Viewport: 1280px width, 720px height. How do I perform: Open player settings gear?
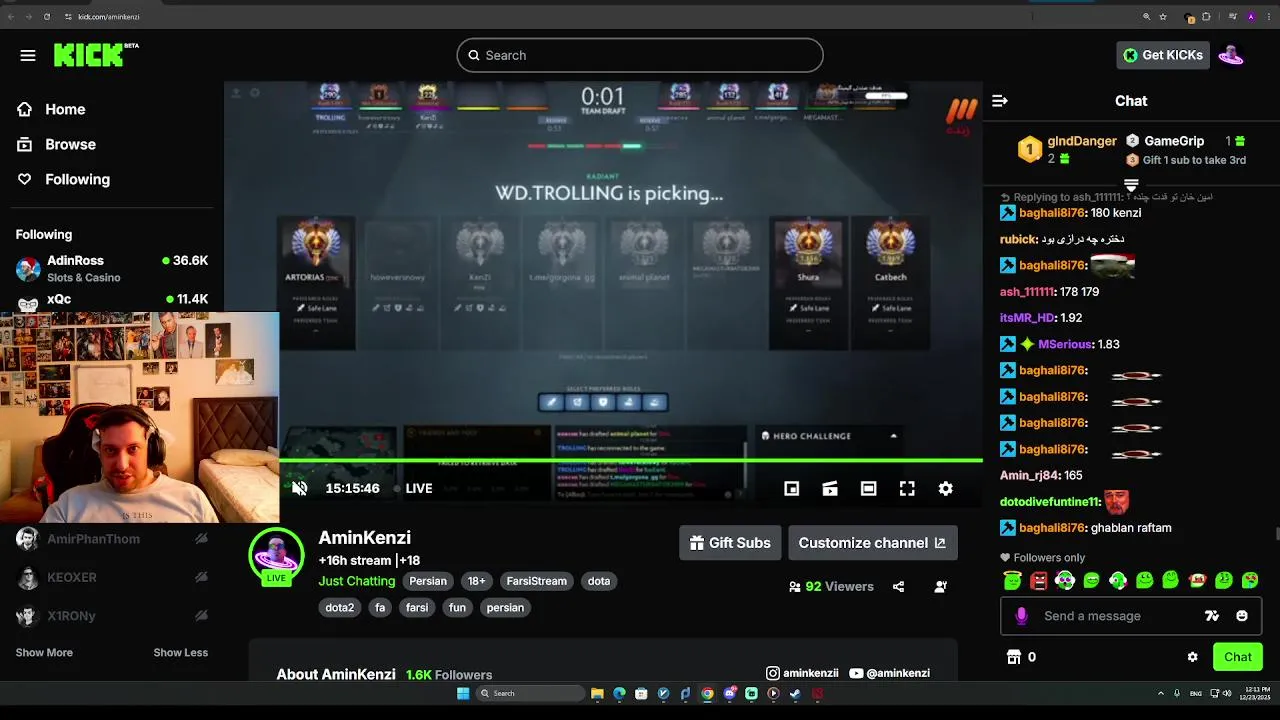[945, 488]
